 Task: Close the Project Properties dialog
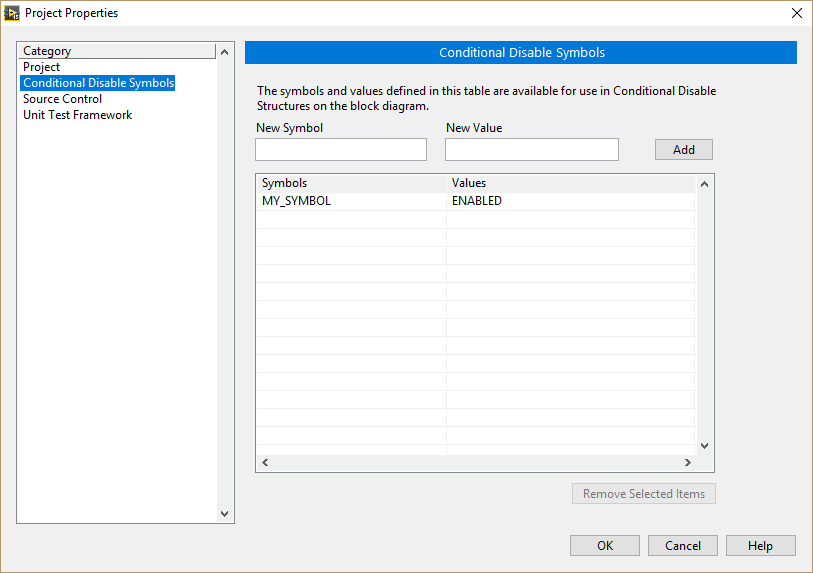coord(796,13)
